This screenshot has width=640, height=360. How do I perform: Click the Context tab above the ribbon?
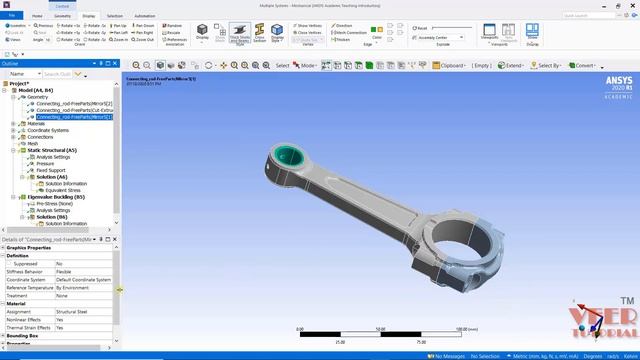[x=62, y=6]
